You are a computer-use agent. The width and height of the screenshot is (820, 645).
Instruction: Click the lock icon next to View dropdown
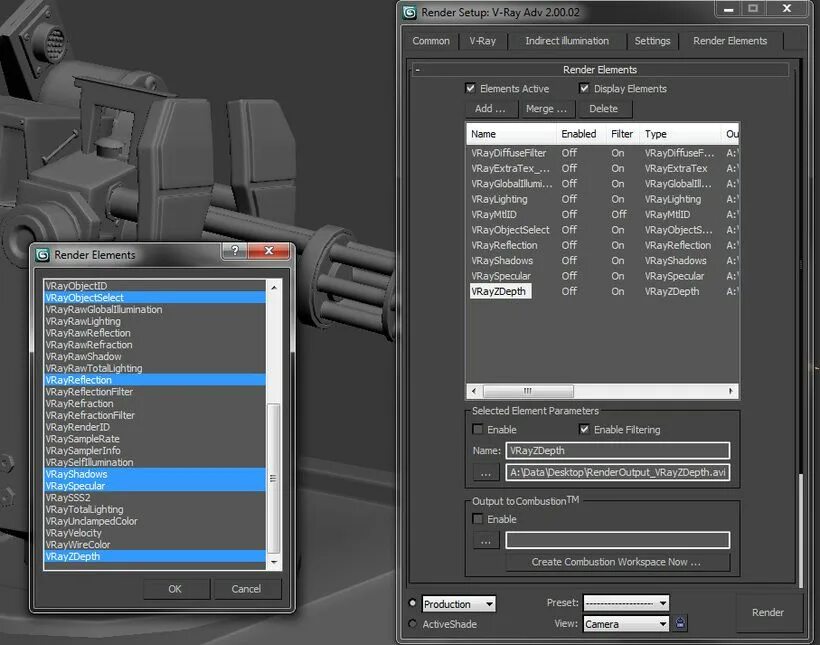680,623
